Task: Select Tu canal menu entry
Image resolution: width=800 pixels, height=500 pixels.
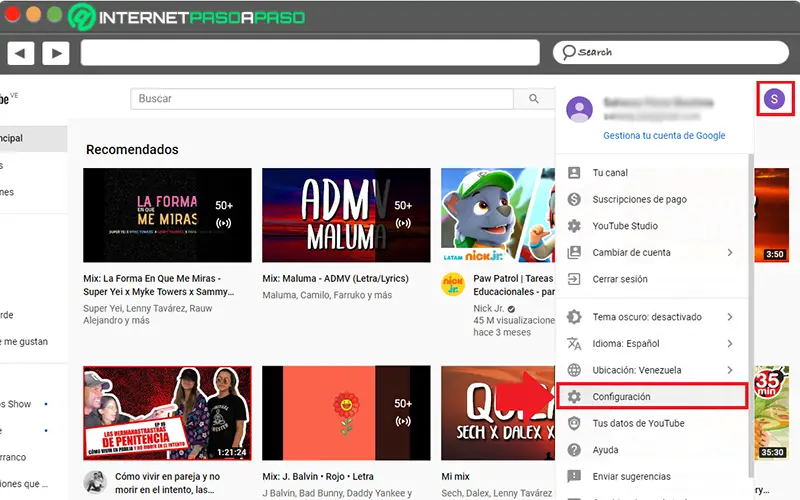Action: (x=652, y=172)
